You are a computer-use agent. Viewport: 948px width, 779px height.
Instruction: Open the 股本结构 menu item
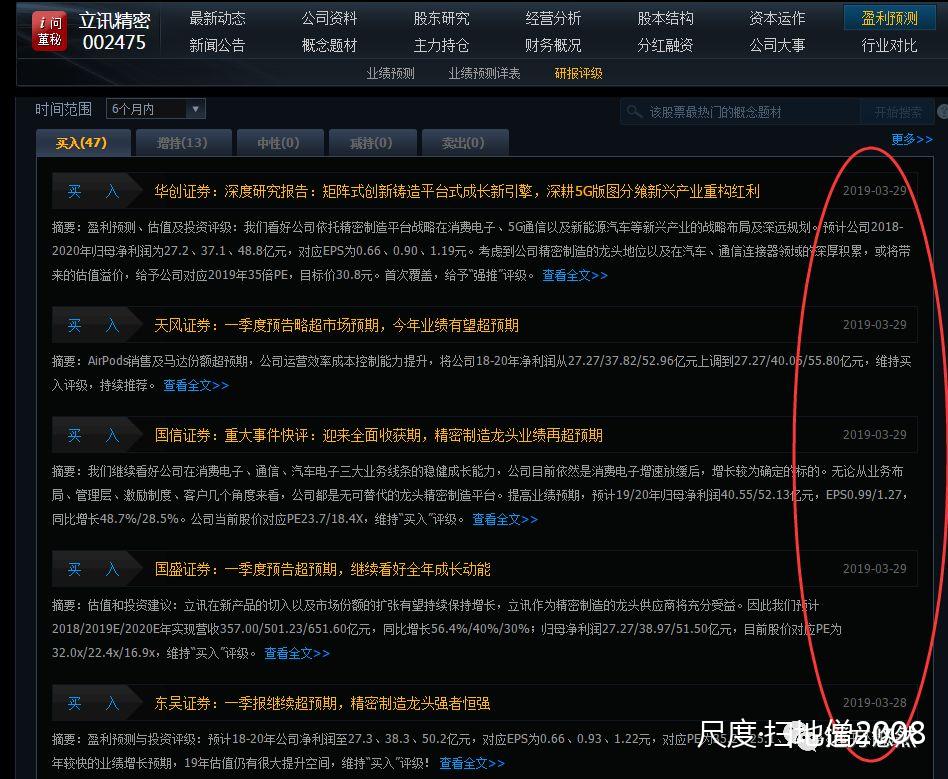(x=665, y=18)
